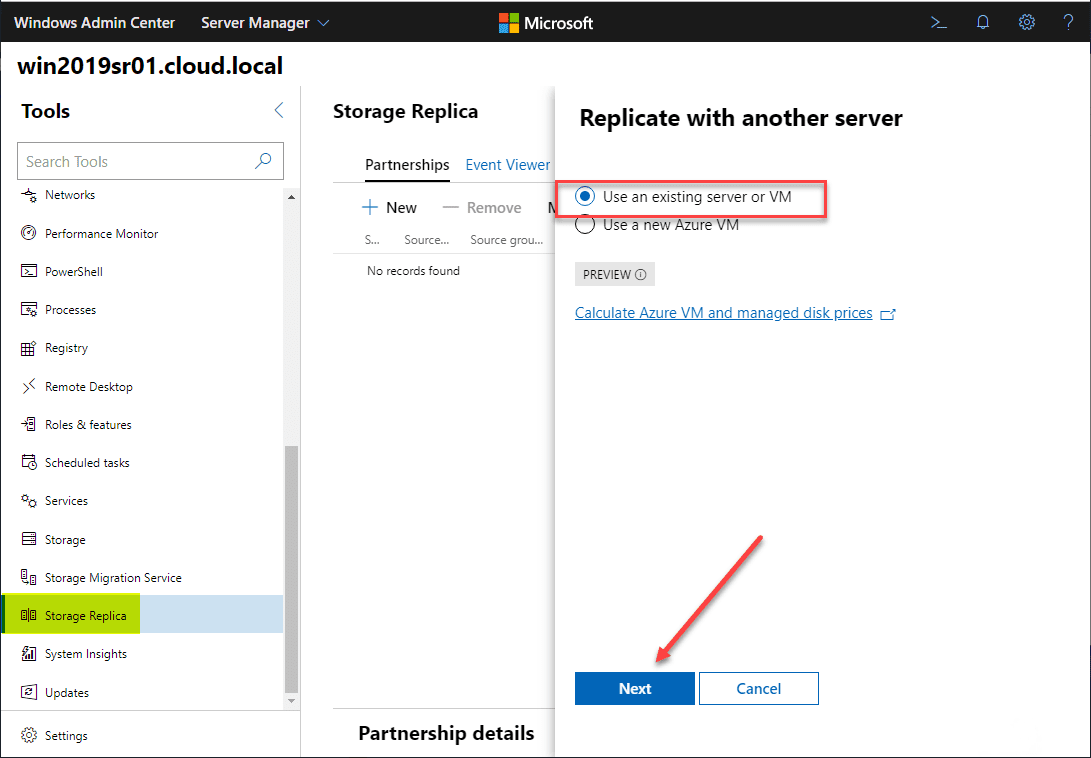Image resolution: width=1091 pixels, height=758 pixels.
Task: Click the Search Tools input field
Action: tap(135, 161)
